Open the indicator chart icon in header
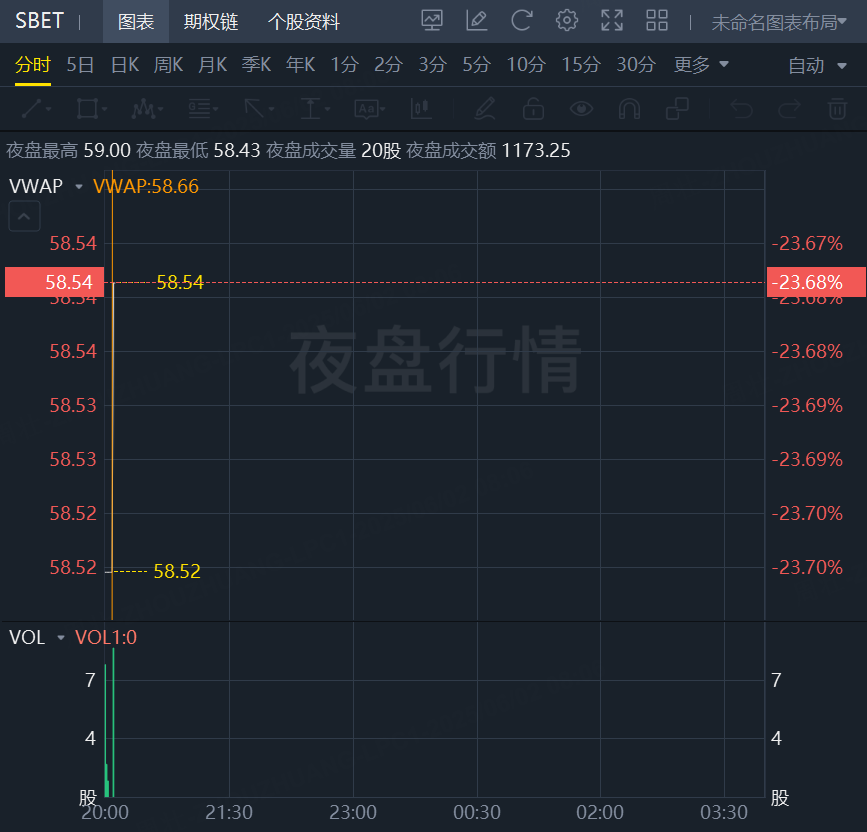This screenshot has width=867, height=832. point(432,21)
